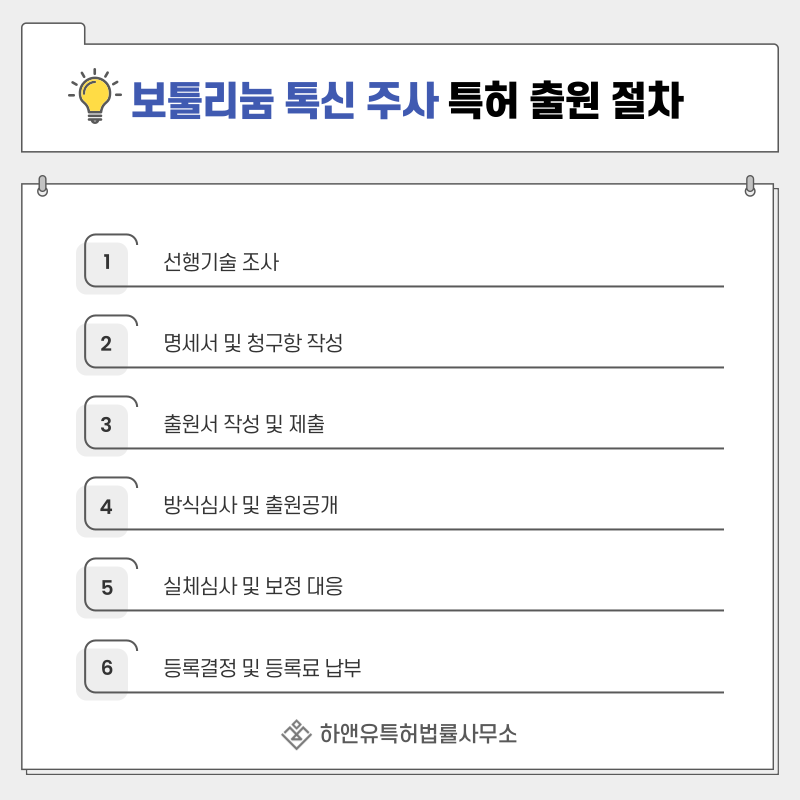This screenshot has width=800, height=800.
Task: Click the 하앤유특허법률사무소 firm name
Action: pos(418,734)
